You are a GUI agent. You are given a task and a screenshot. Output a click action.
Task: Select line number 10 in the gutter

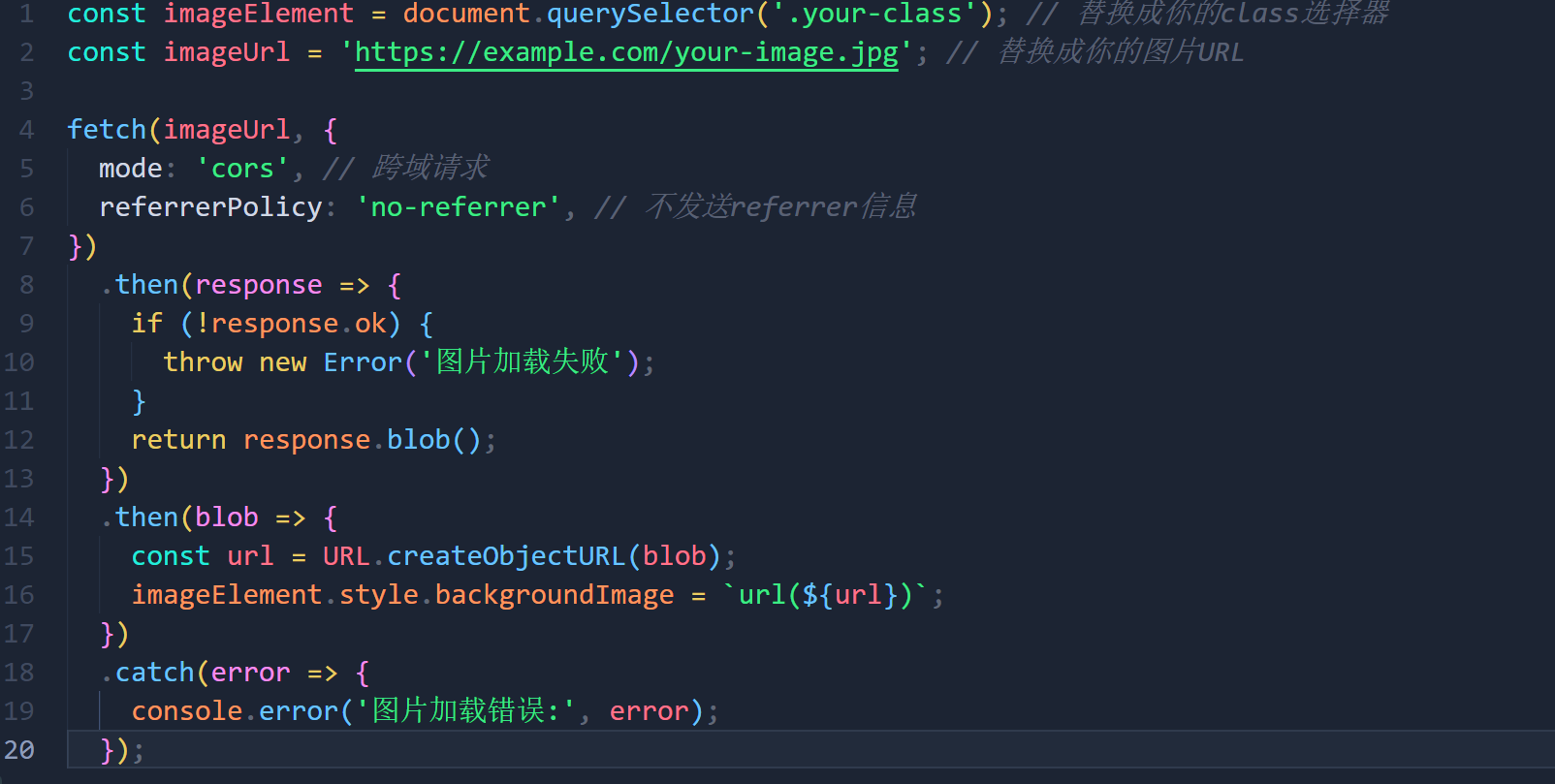click(19, 362)
